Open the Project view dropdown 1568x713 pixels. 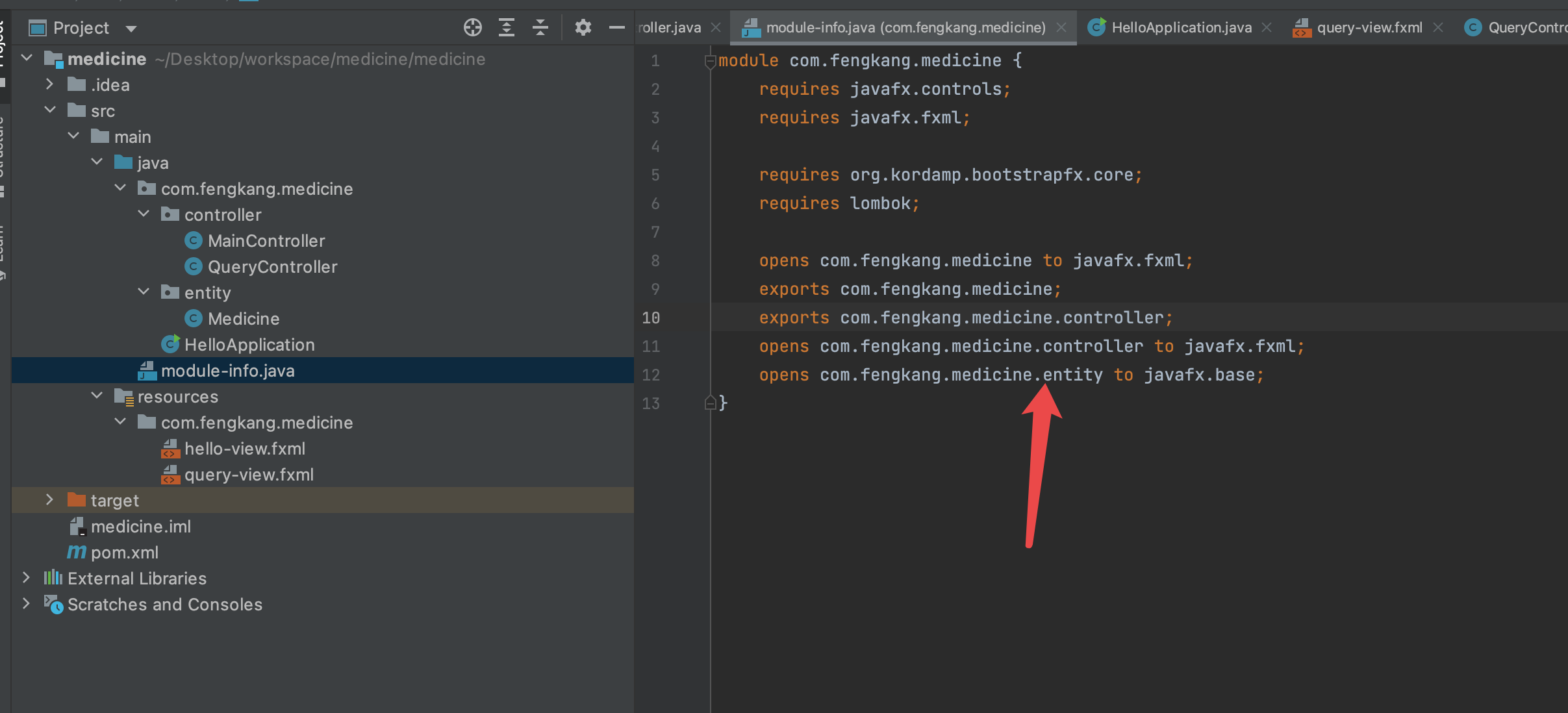tap(131, 29)
